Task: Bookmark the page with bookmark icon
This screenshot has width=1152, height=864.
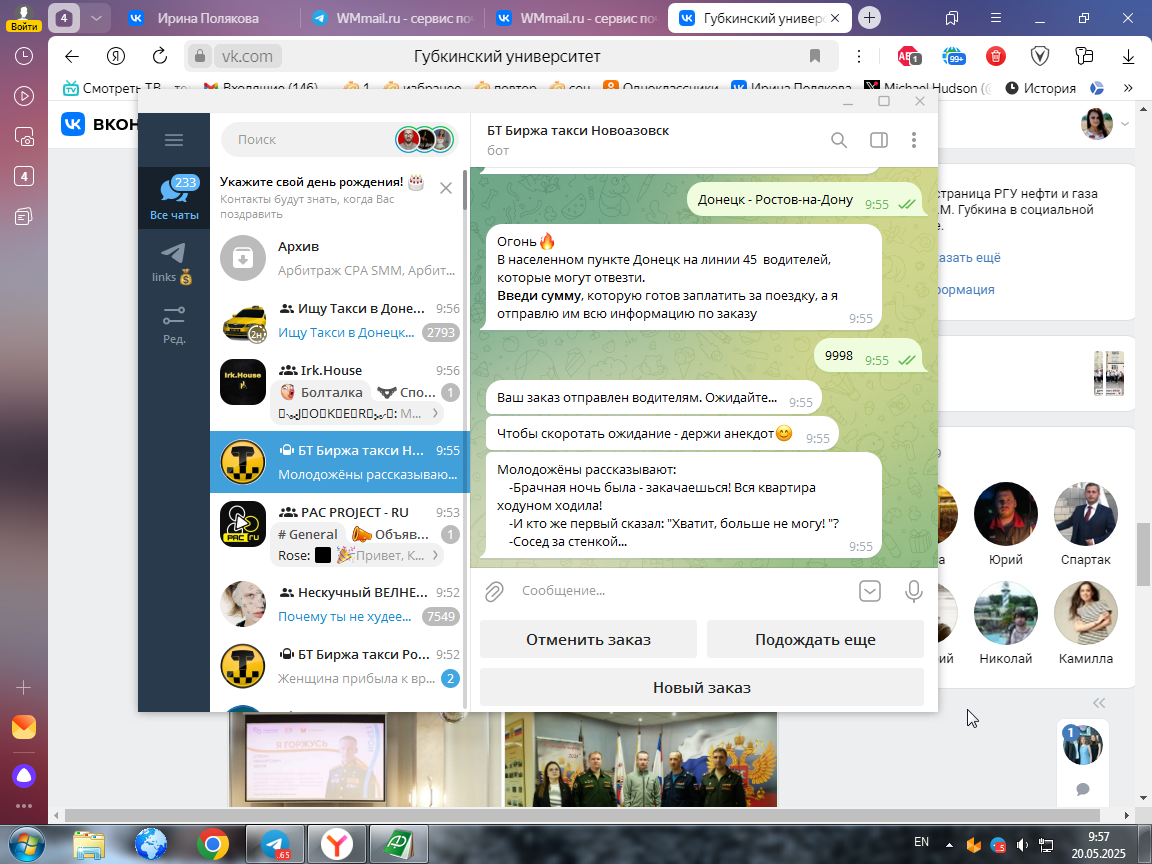Action: tap(815, 56)
